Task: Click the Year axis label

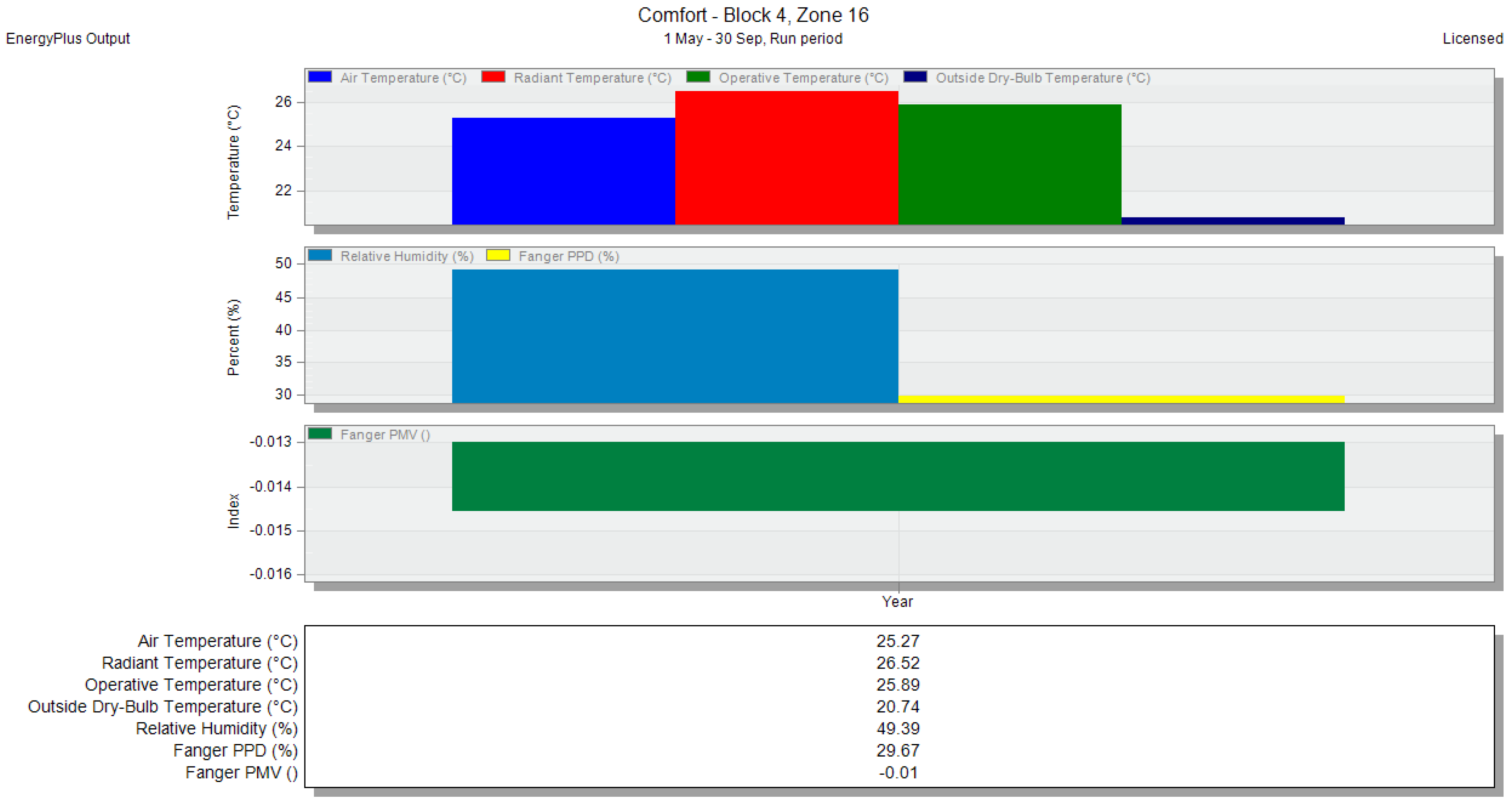Action: (x=897, y=602)
